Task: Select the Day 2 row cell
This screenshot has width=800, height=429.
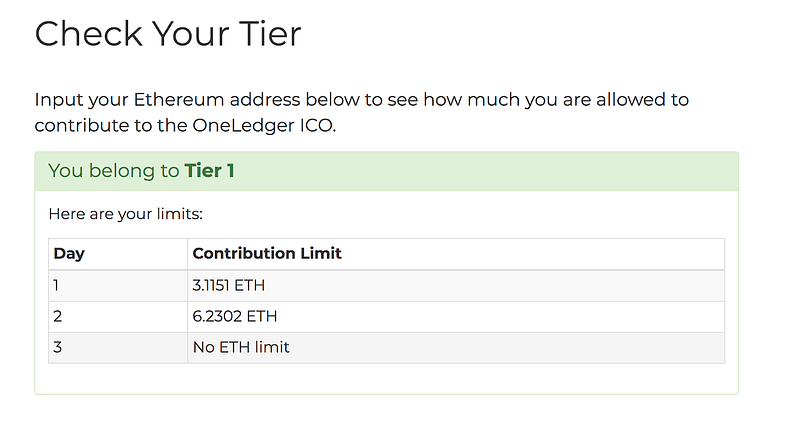Action: coord(118,317)
